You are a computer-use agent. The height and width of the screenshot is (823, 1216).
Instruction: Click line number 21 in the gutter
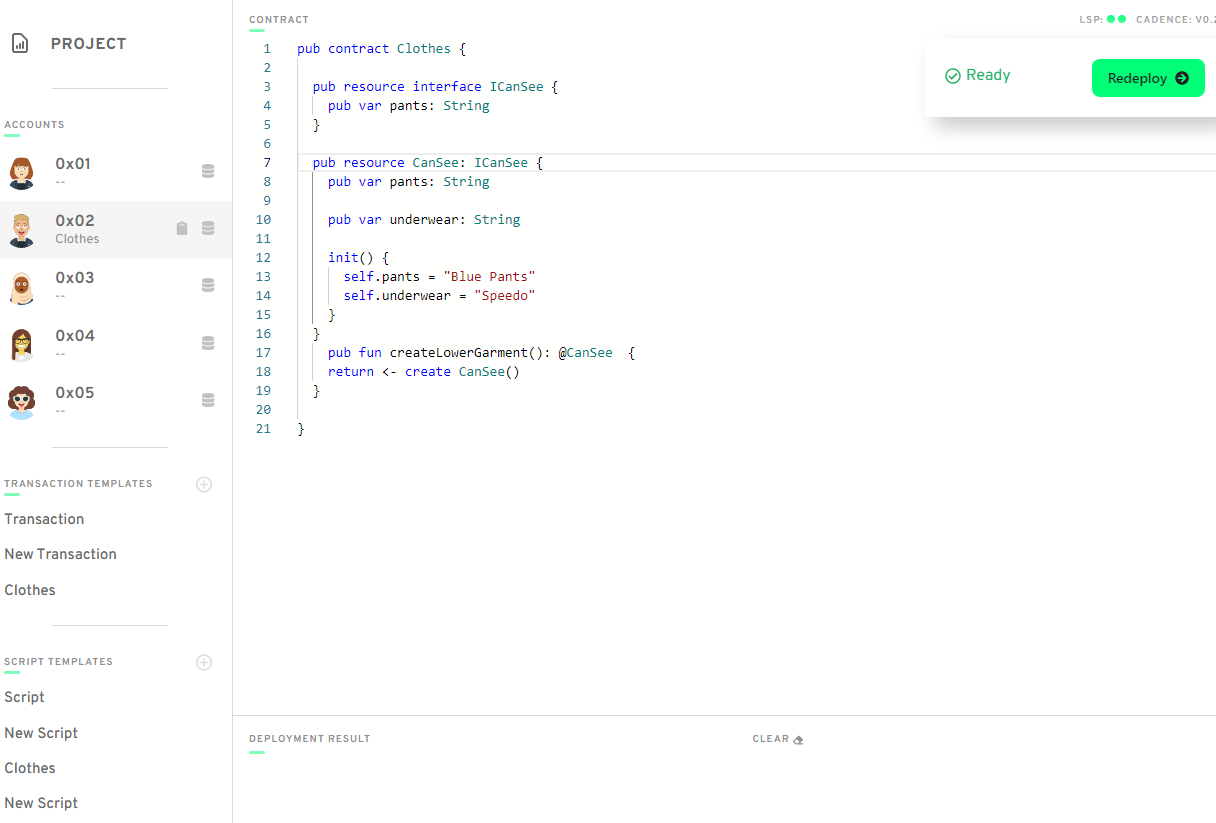(x=263, y=428)
